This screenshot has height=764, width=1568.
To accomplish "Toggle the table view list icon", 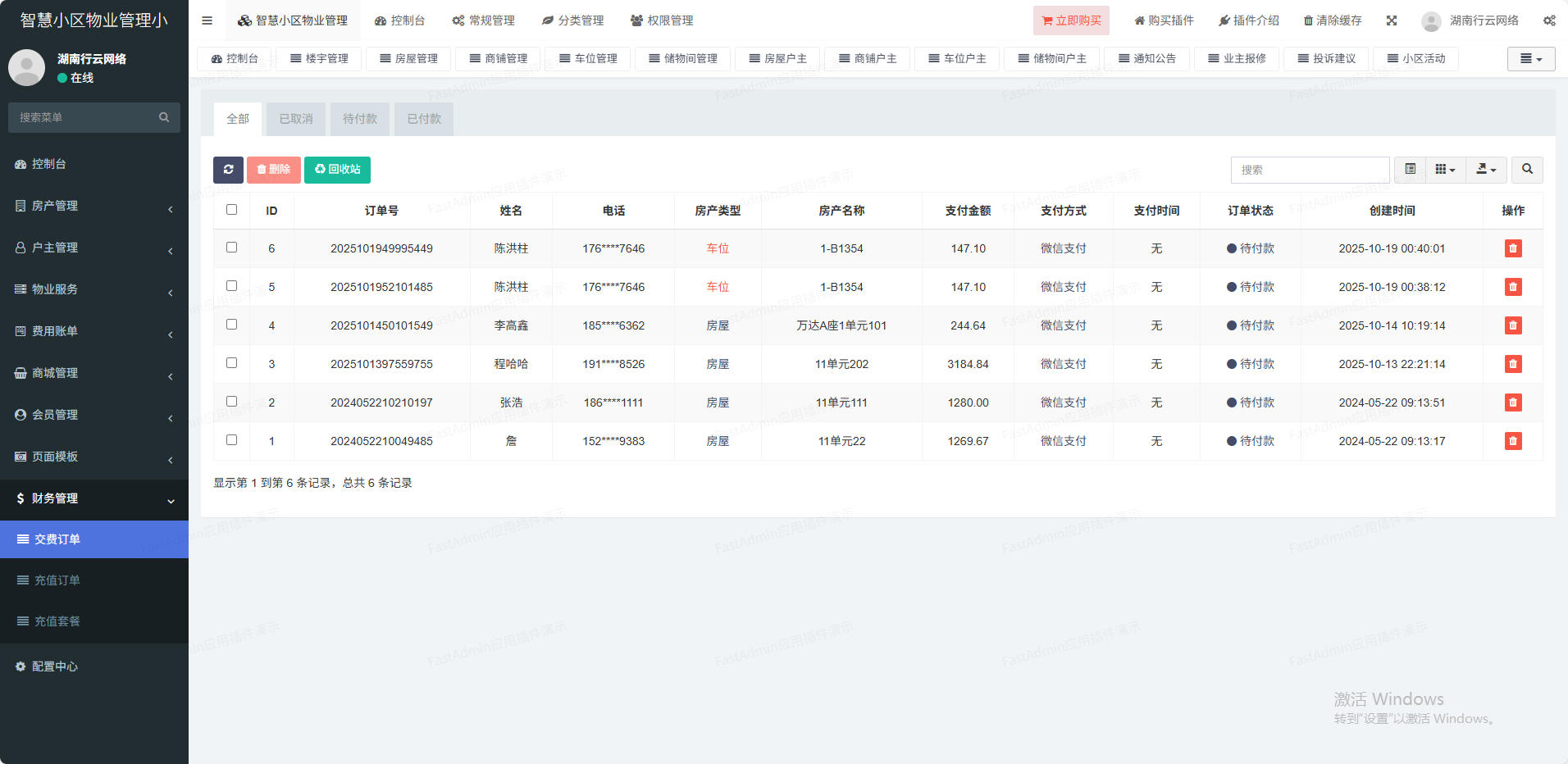I will pos(1411,170).
